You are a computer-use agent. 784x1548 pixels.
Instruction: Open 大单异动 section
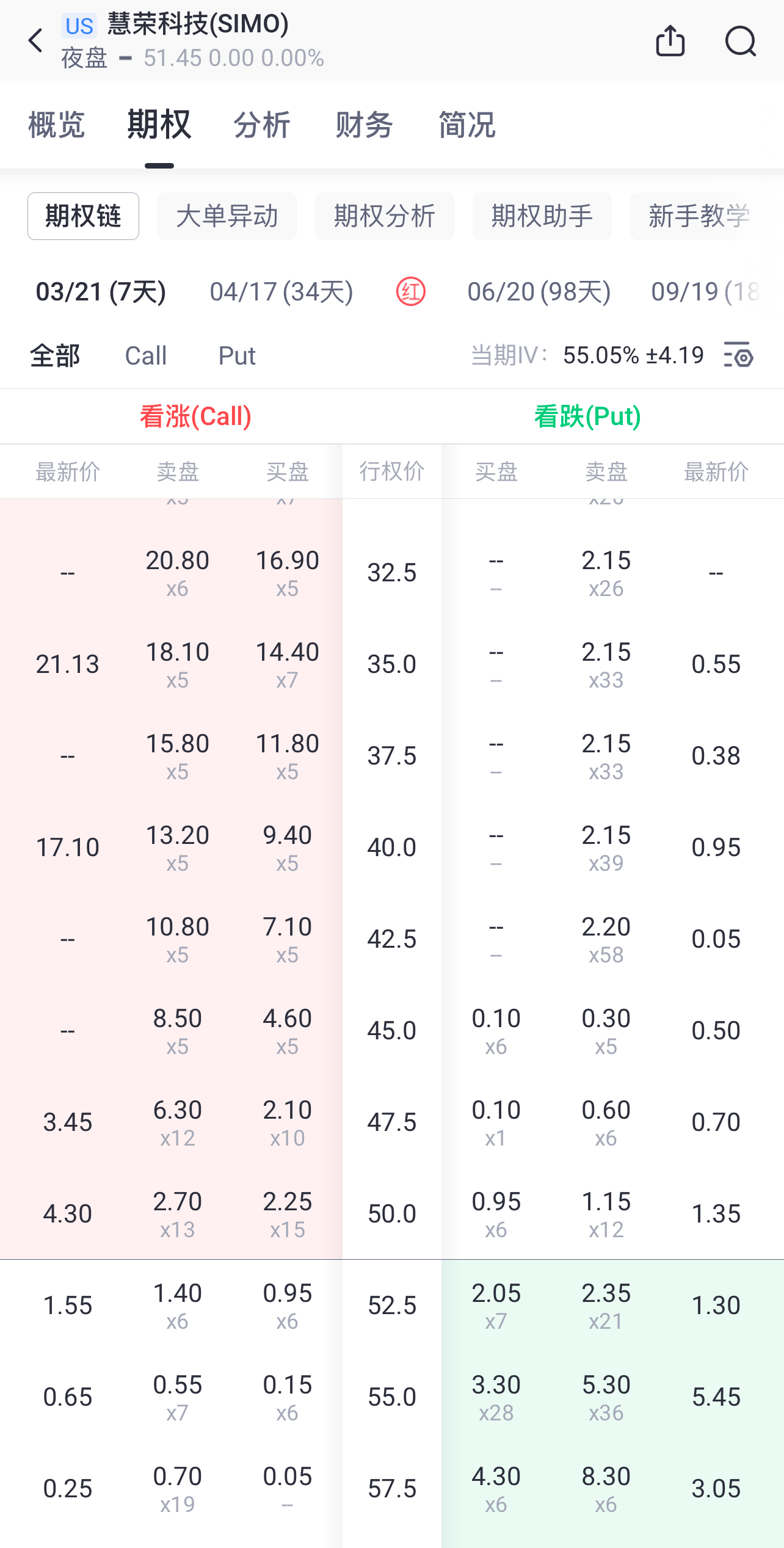coord(227,216)
